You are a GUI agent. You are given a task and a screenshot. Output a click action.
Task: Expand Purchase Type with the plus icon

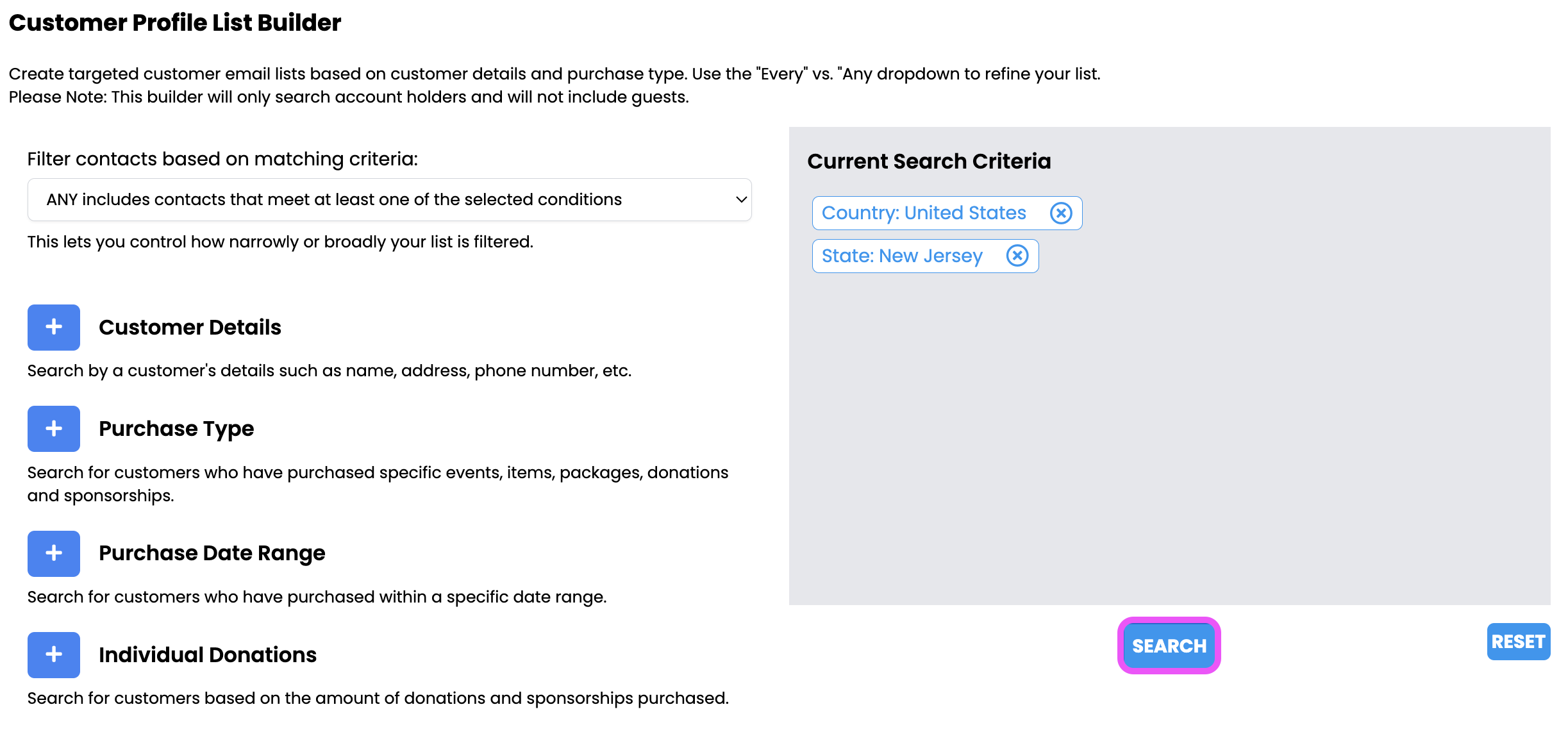click(x=54, y=428)
